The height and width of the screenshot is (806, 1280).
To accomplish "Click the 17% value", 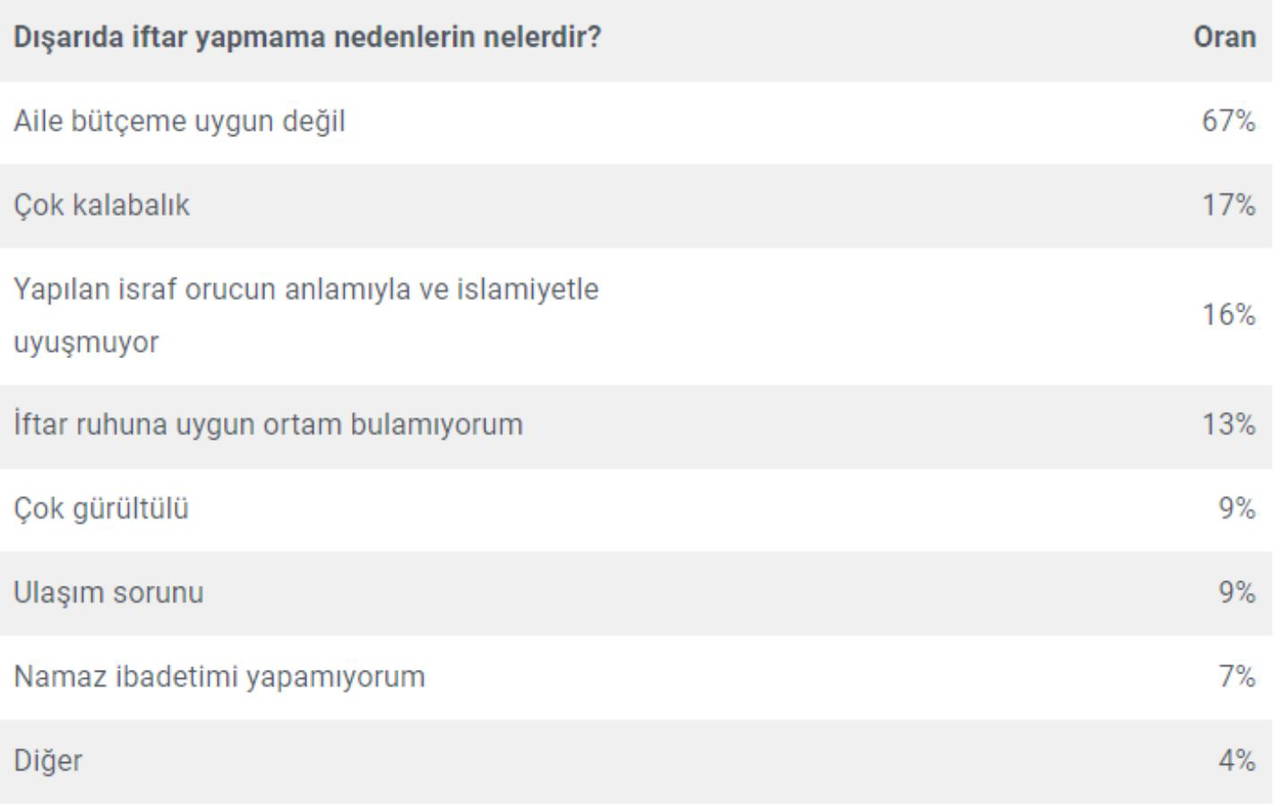I will 1228,206.
